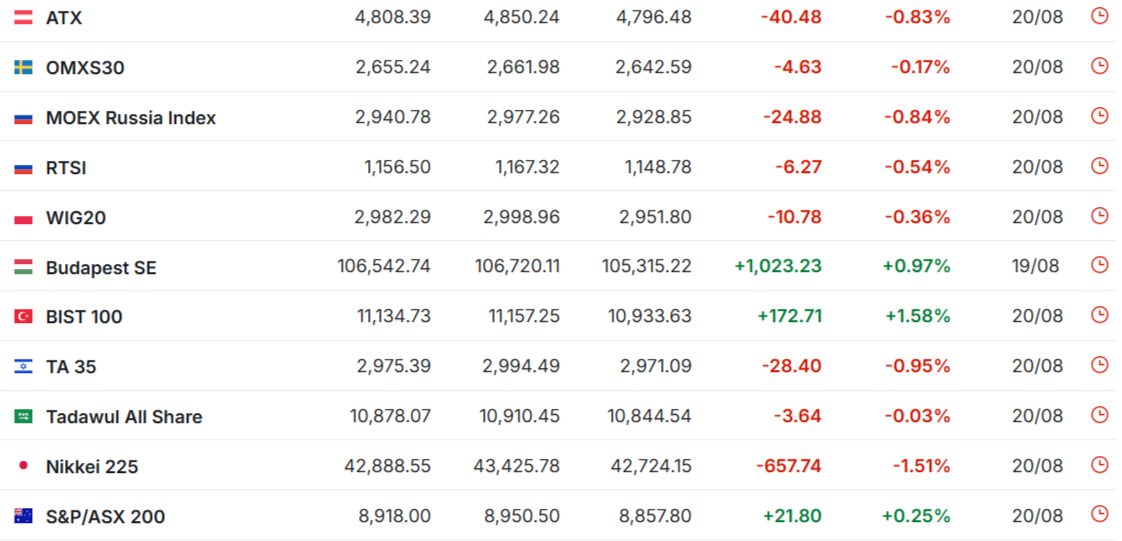The image size is (1122, 541).
Task: Open the Nikkei 225 index page
Action: 92,467
